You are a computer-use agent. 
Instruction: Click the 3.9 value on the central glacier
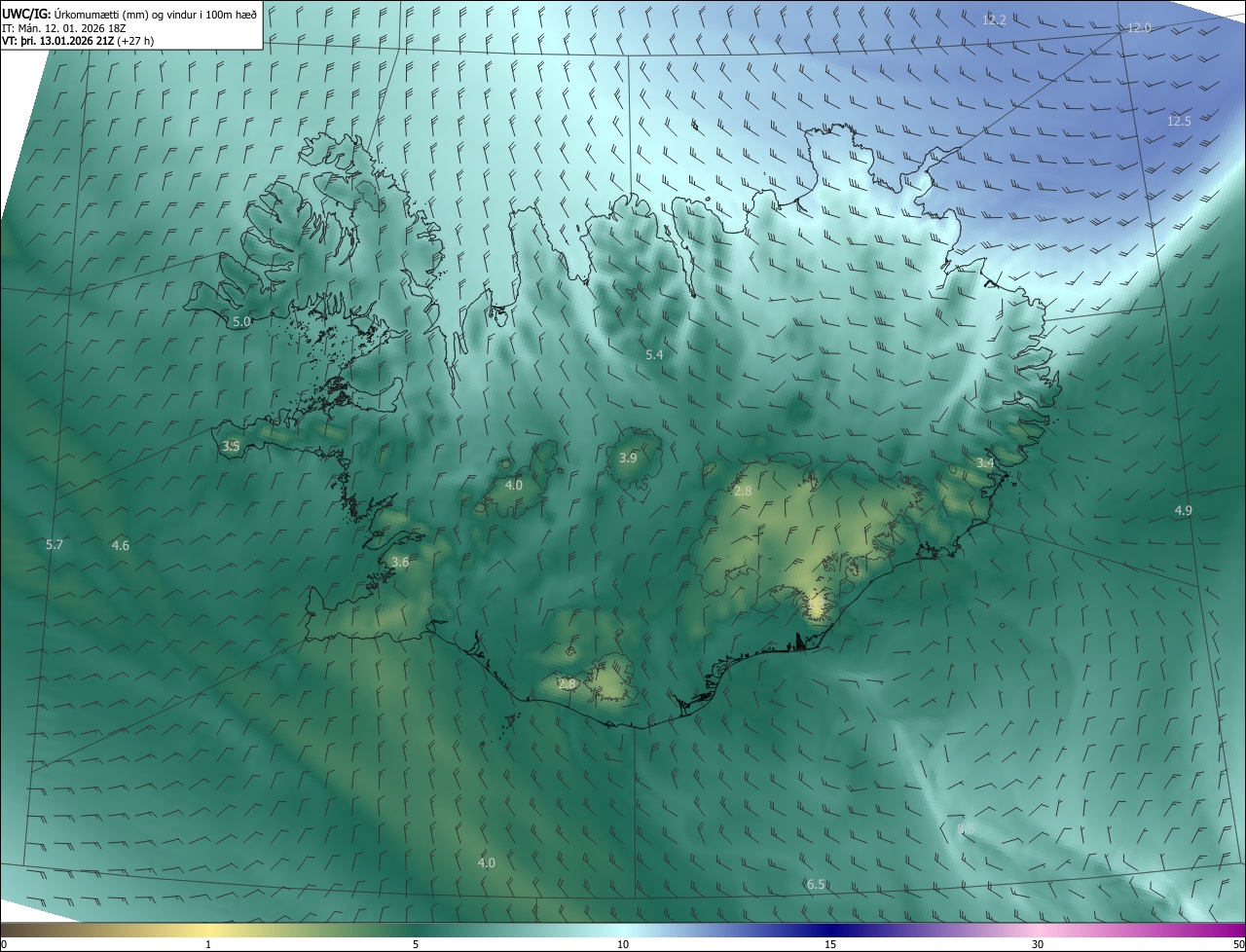(x=628, y=458)
